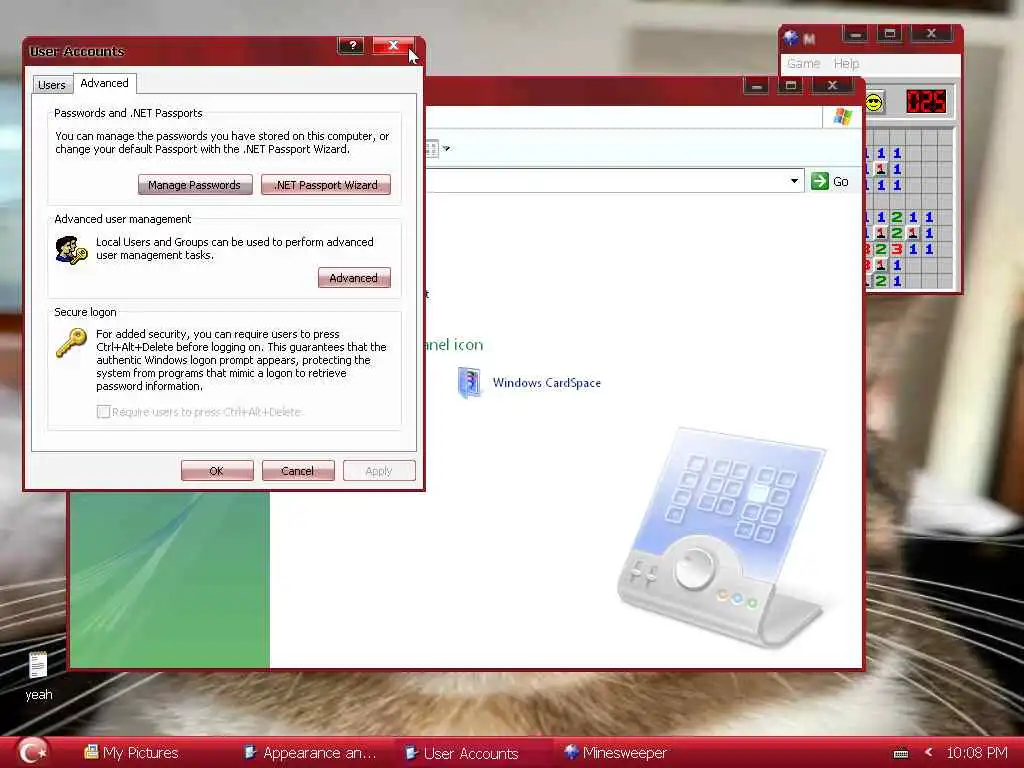Image resolution: width=1024 pixels, height=768 pixels.
Task: Click the Windows flag logo in Control Panel
Action: 842,117
